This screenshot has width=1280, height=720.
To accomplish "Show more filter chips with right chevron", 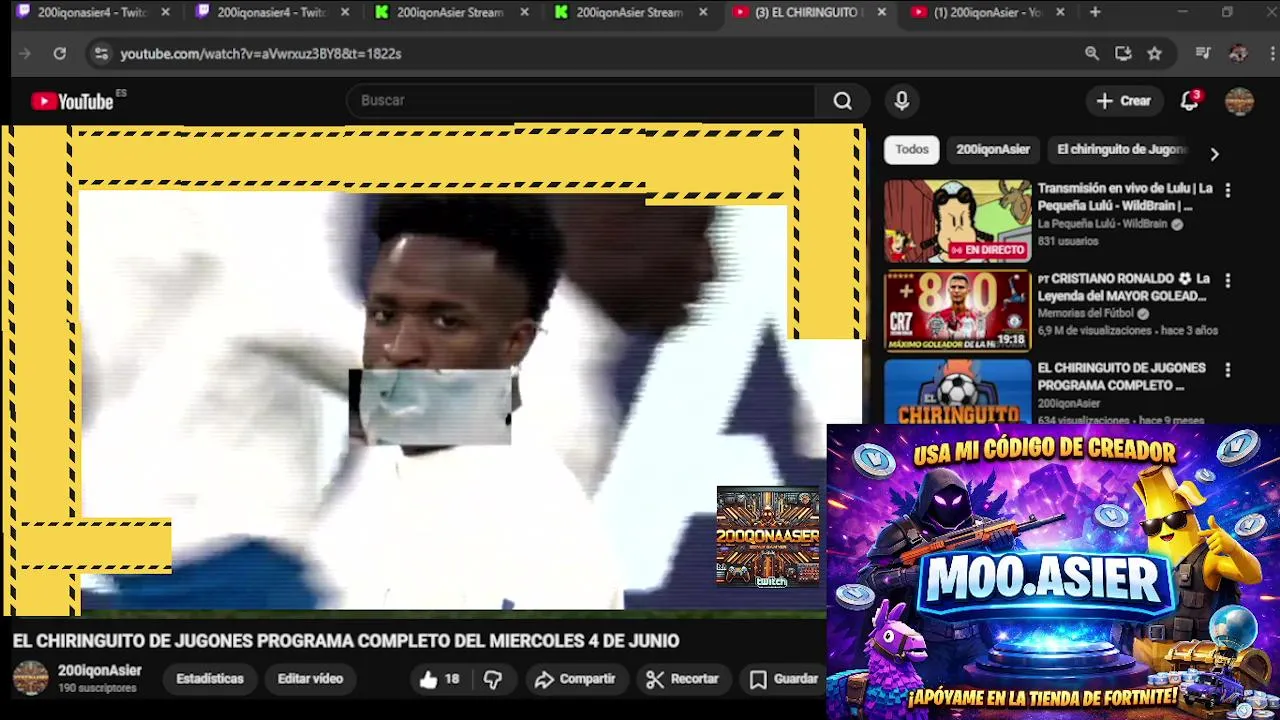I will [x=1214, y=154].
